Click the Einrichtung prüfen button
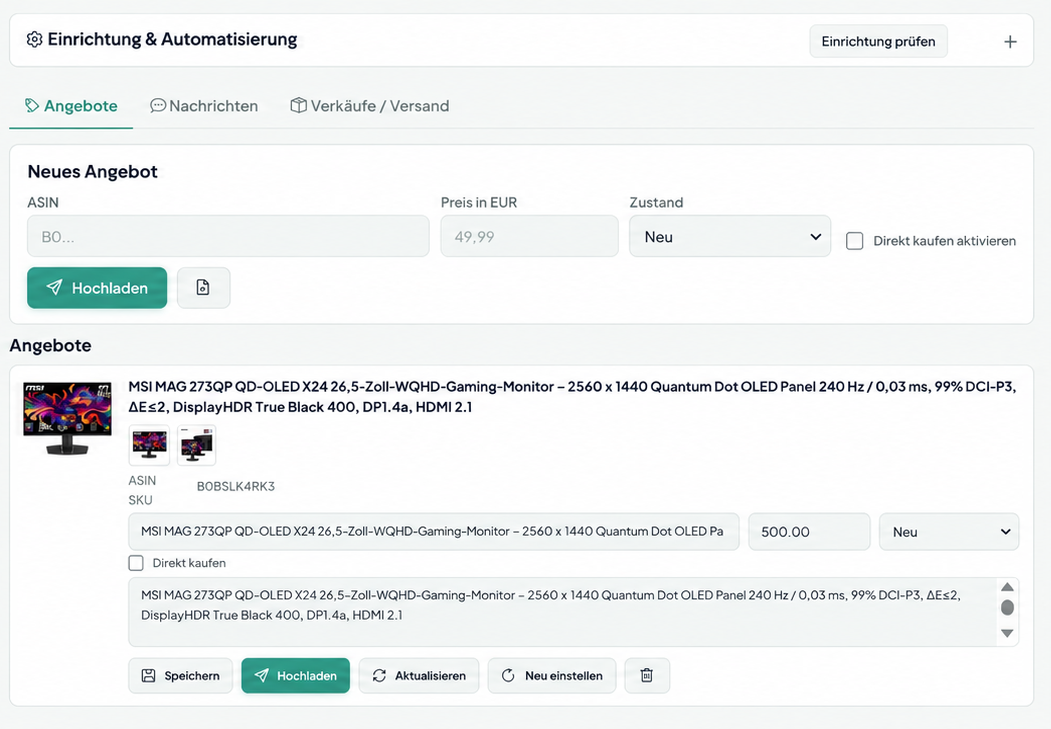Image resolution: width=1051 pixels, height=729 pixels. tap(878, 42)
